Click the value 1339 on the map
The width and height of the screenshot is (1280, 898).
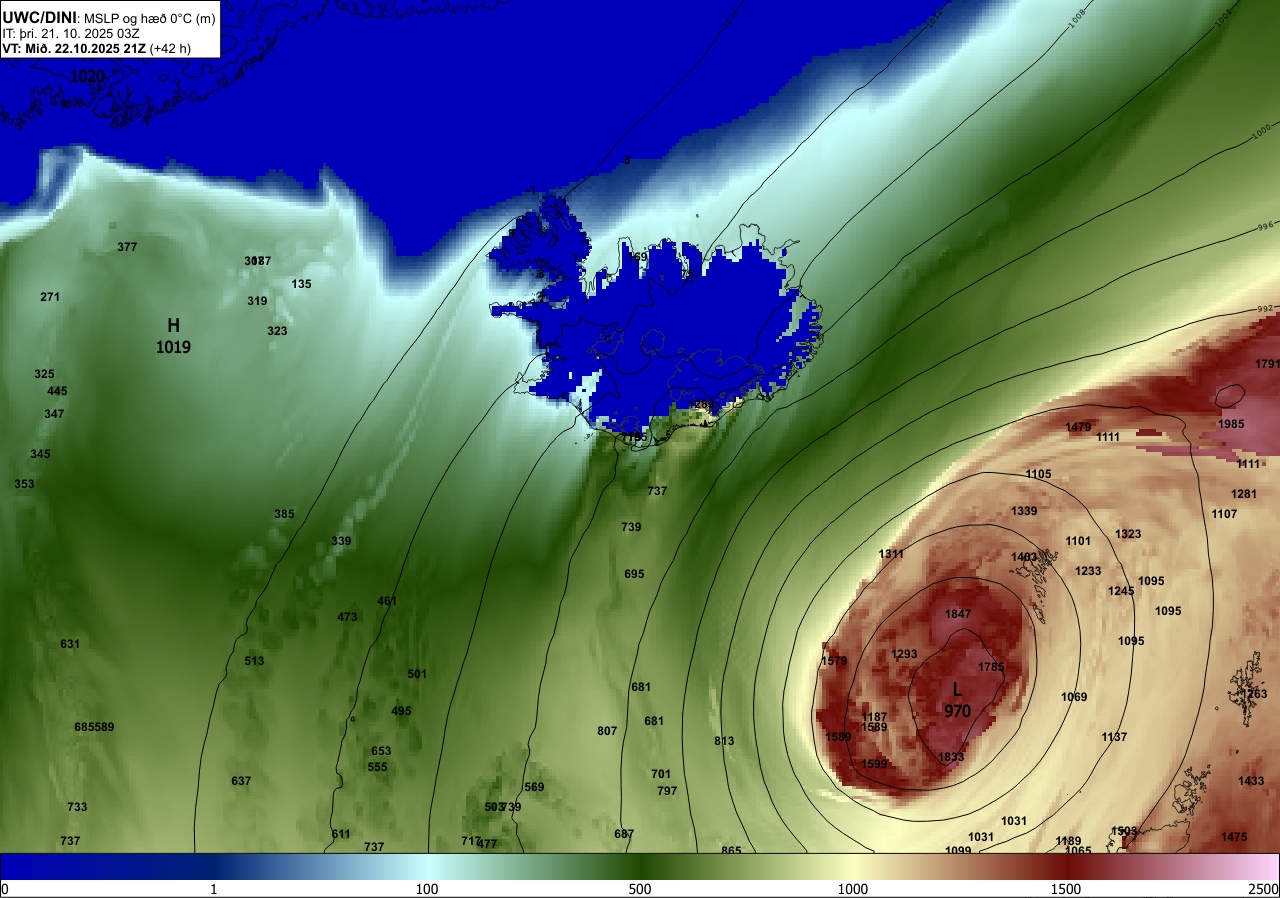coord(1024,511)
